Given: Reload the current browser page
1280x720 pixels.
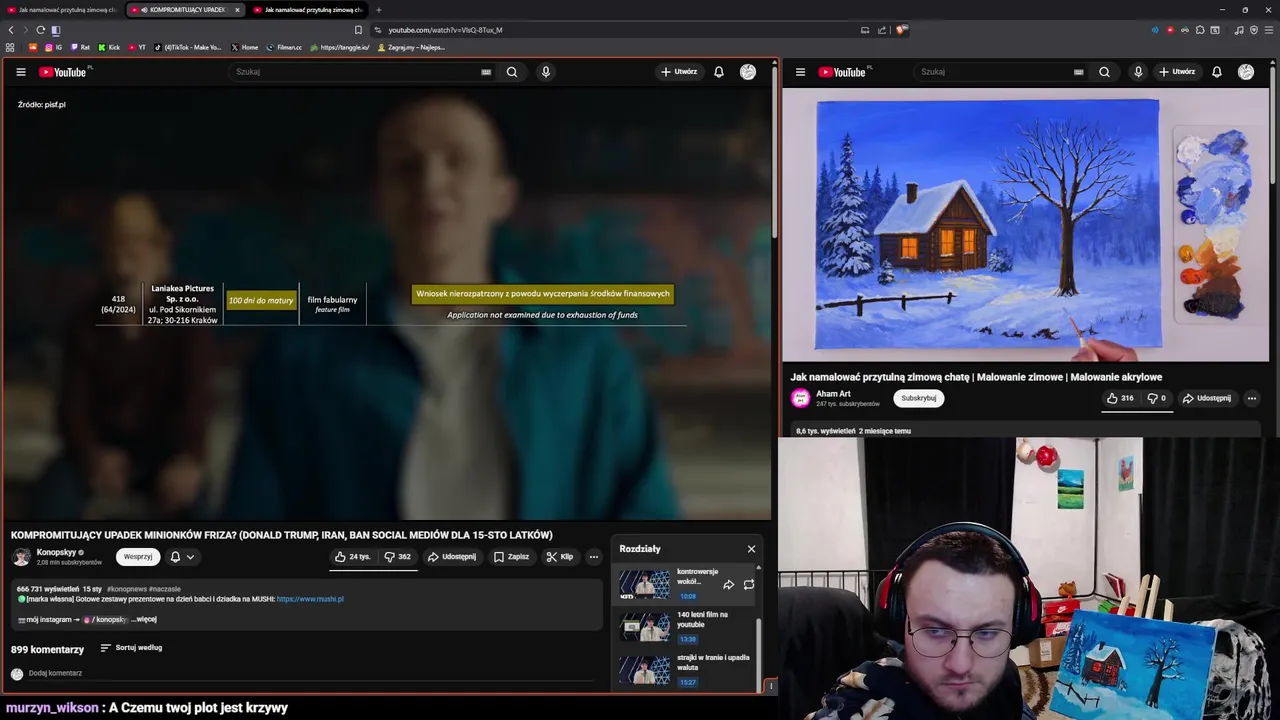Looking at the screenshot, I should coord(40,30).
